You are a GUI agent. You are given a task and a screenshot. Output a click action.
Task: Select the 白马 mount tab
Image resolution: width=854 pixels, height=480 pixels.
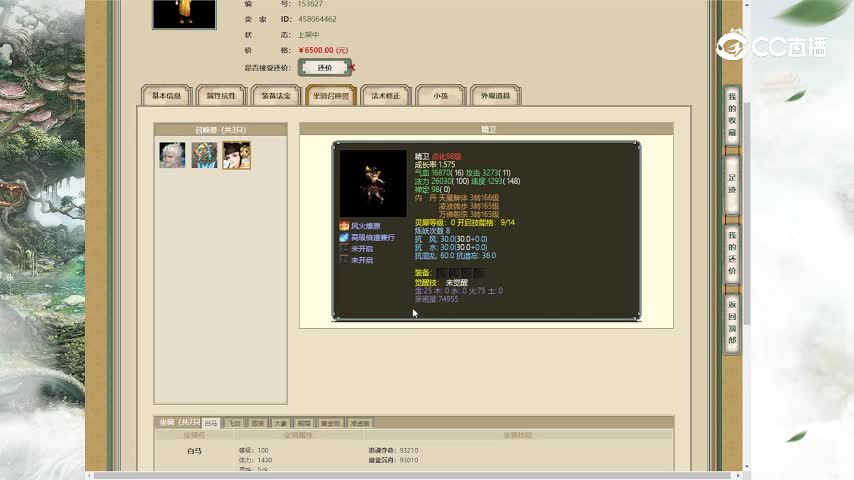coord(211,423)
